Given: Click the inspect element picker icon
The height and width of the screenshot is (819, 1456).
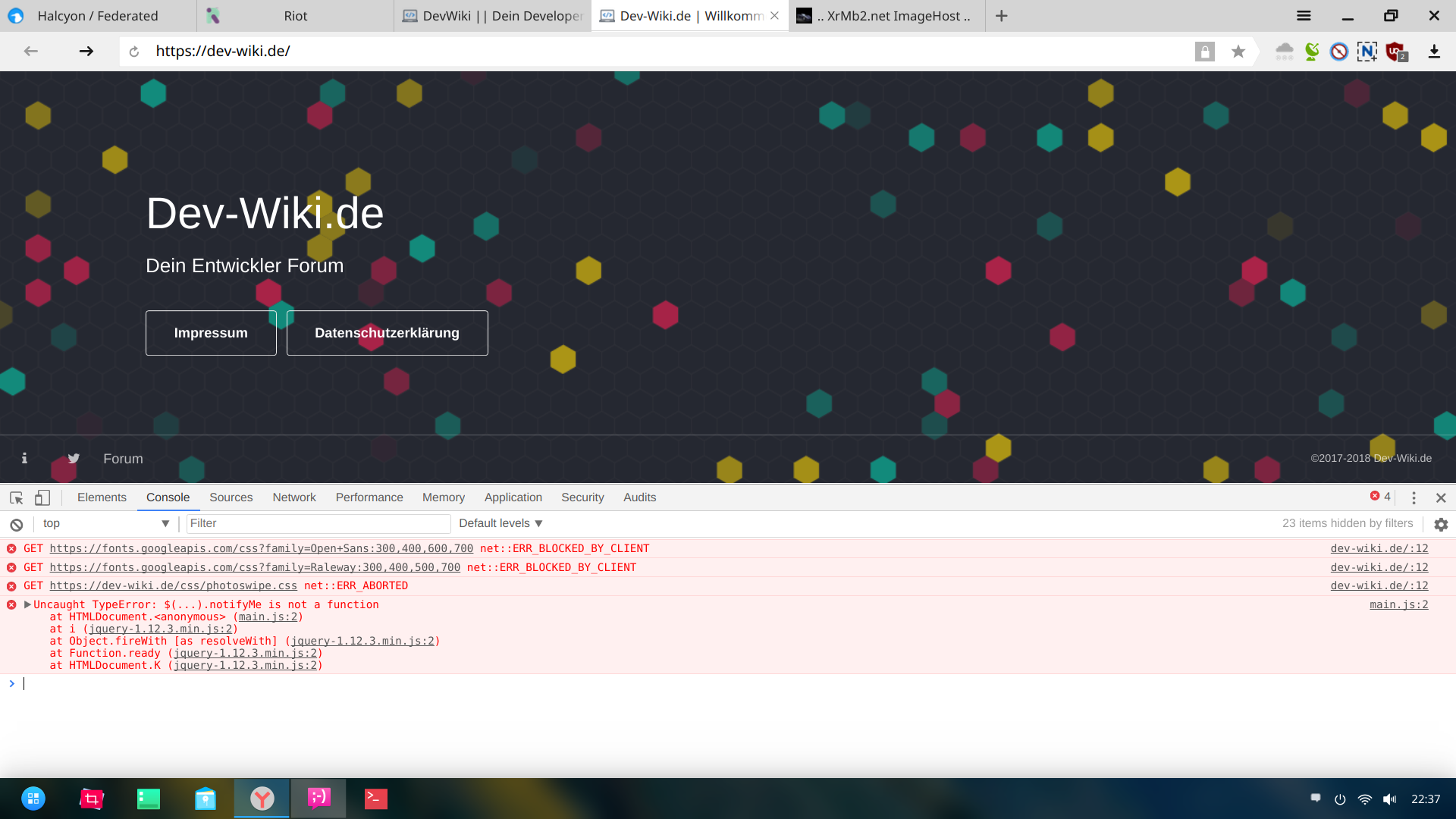Looking at the screenshot, I should pyautogui.click(x=16, y=497).
